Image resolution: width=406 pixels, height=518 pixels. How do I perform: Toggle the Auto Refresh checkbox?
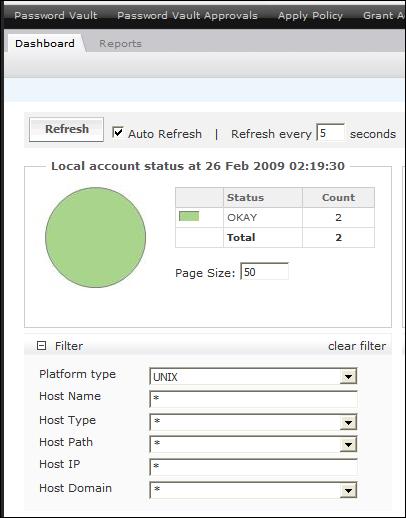(118, 132)
